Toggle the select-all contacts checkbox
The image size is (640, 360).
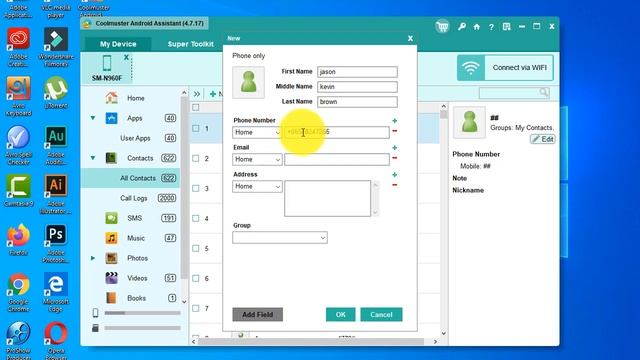[x=196, y=107]
